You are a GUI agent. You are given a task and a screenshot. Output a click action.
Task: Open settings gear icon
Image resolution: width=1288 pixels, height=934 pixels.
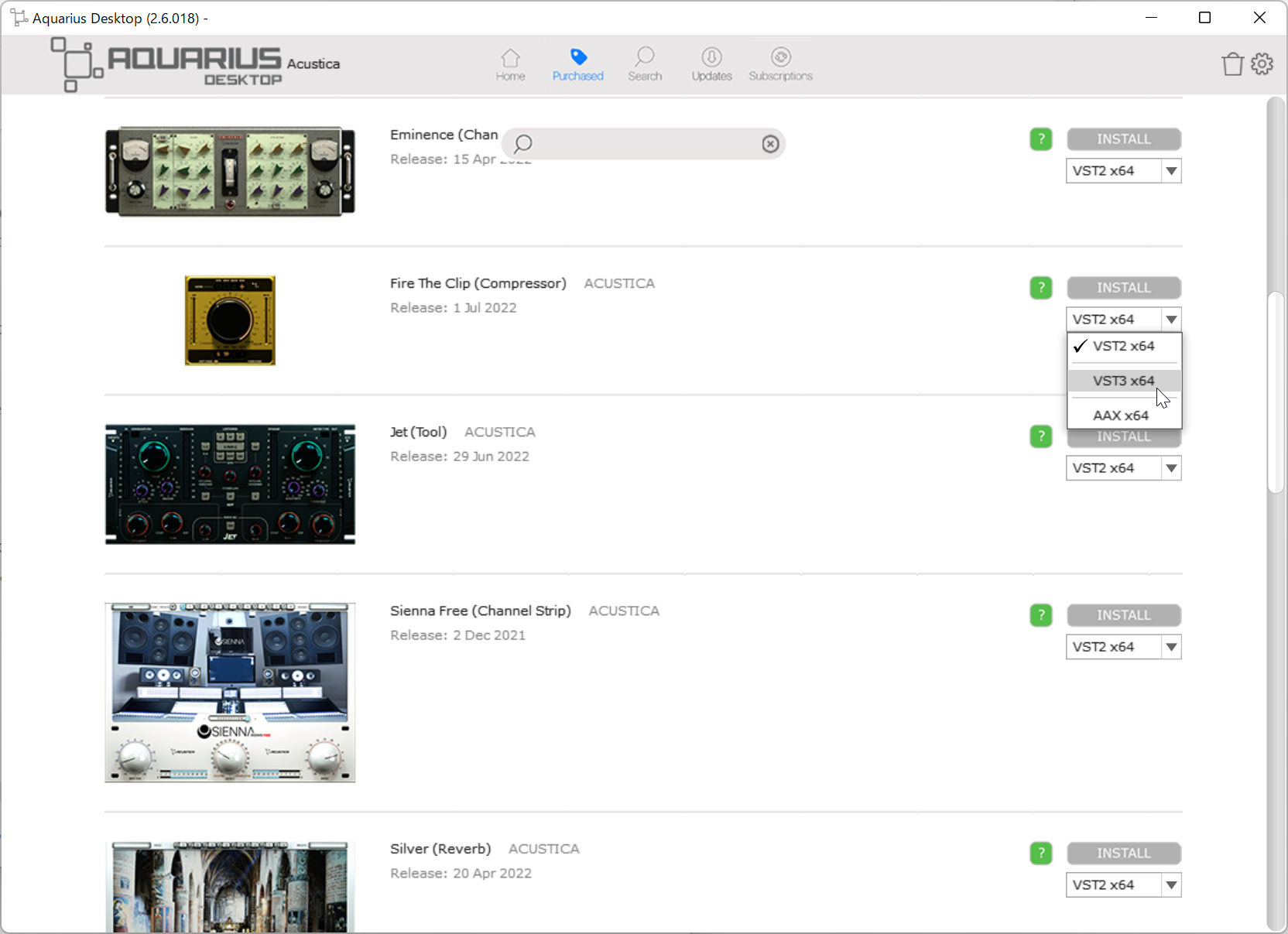click(1262, 63)
